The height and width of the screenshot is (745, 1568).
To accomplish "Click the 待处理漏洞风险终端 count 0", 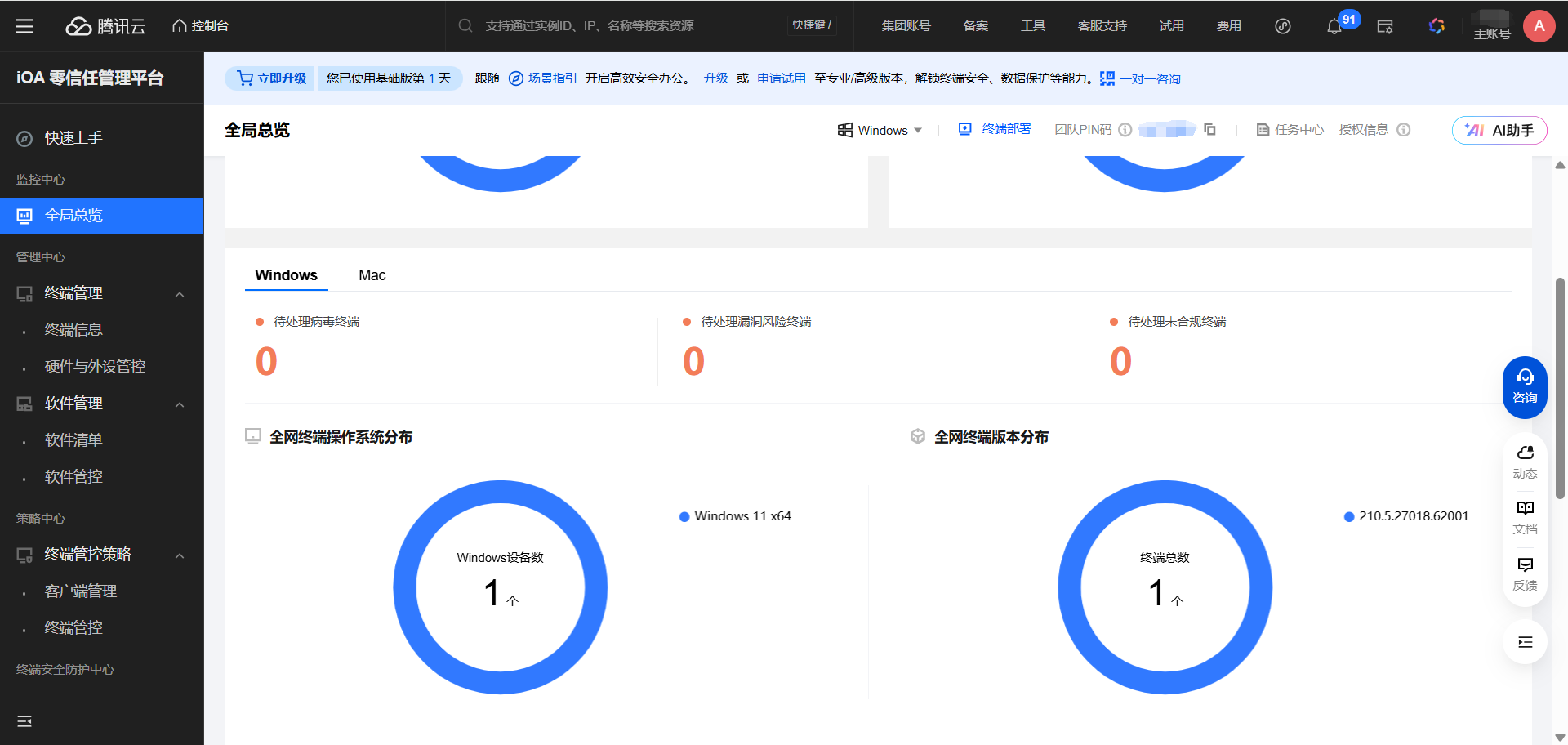I will coord(693,361).
